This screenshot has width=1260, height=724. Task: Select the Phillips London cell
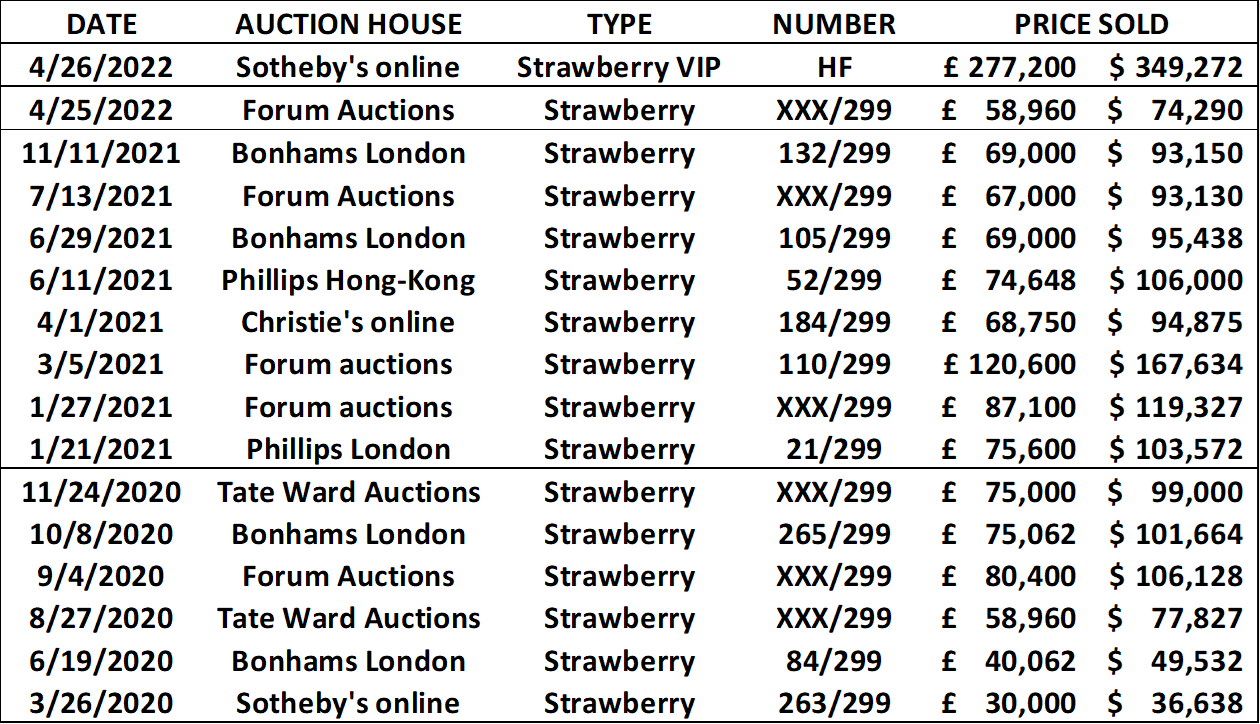pyautogui.click(x=348, y=449)
